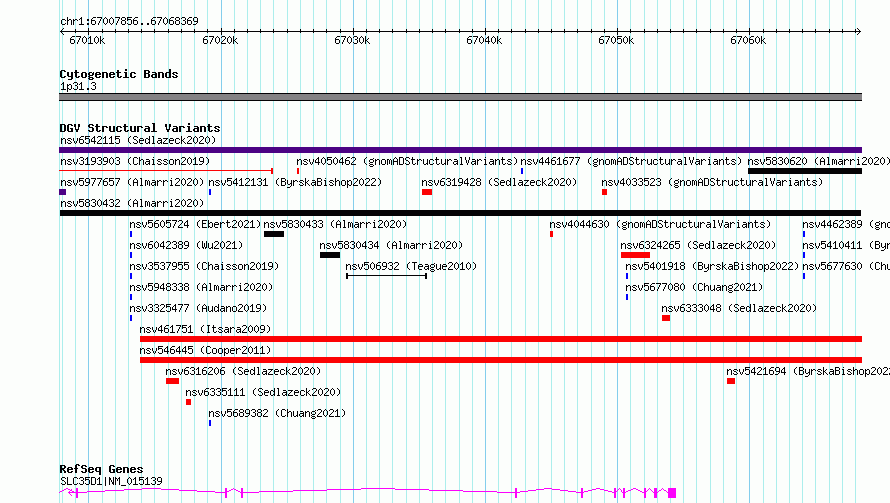The width and height of the screenshot is (890, 503).
Task: Select the long black nsv5830432 bar
Action: pos(460,213)
